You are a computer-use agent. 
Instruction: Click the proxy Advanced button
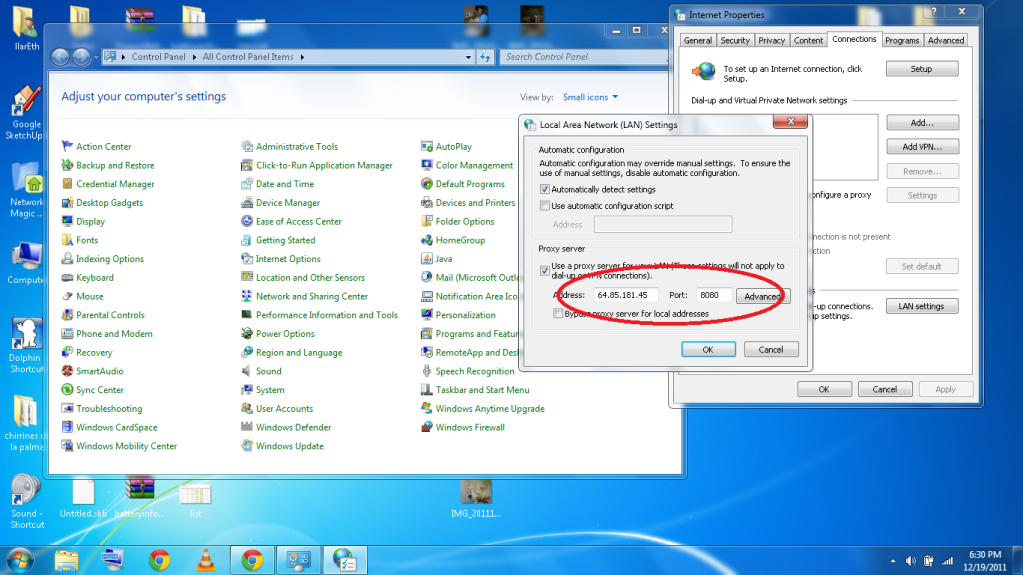(x=763, y=296)
